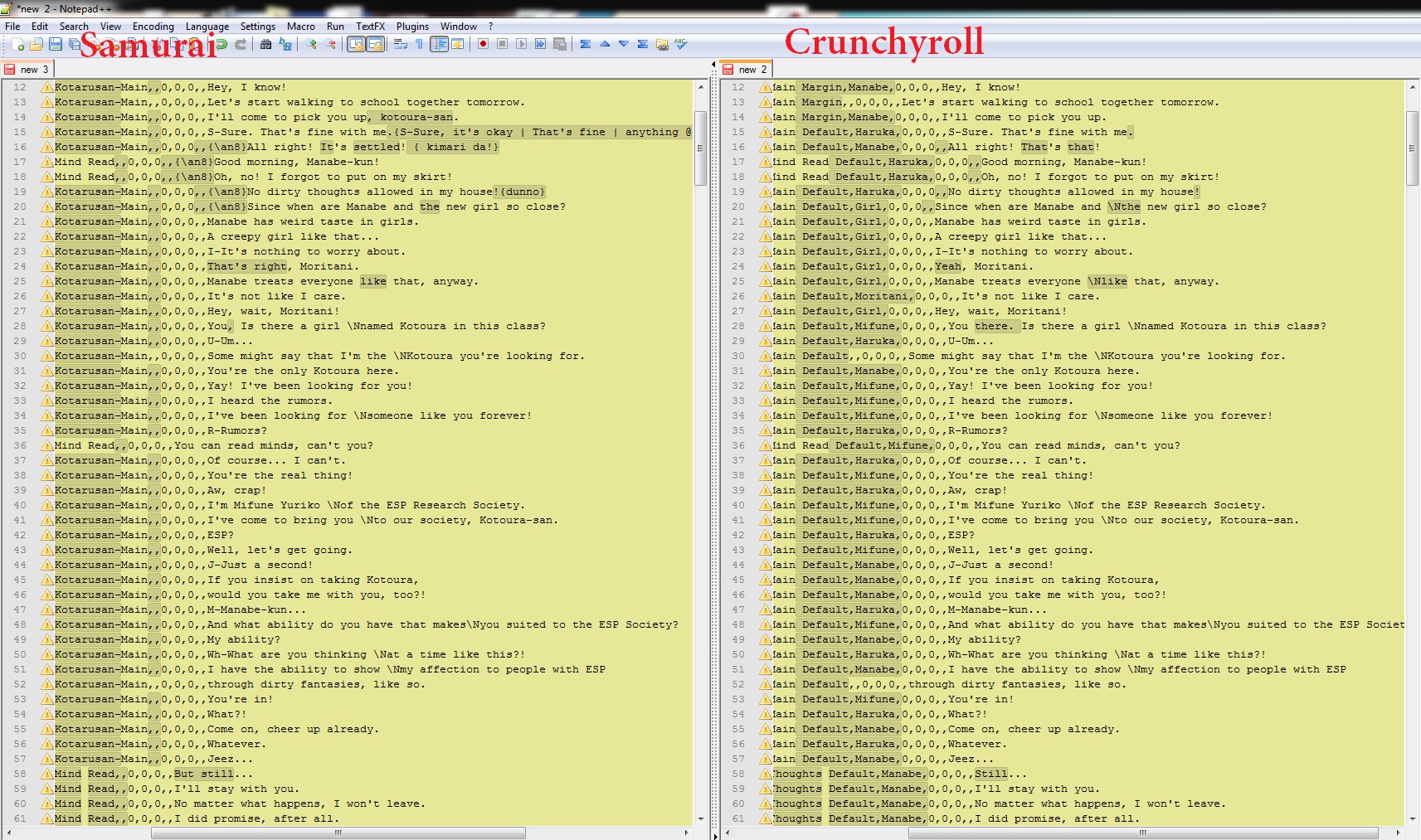The image size is (1421, 840).
Task: Click the left pane vertical scrollbar thumb
Action: 700,148
